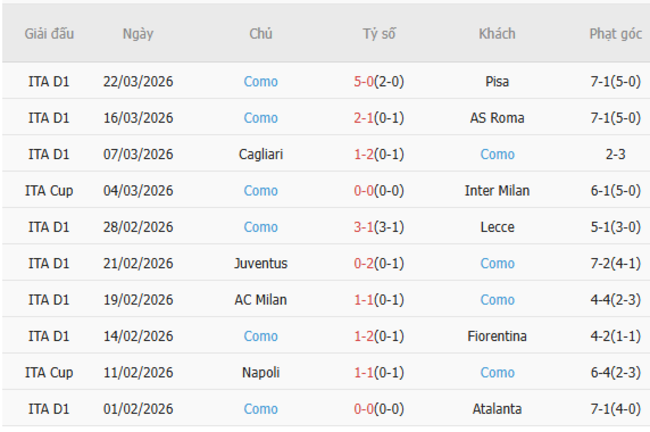Click the 6-4 corner stat in the Napoli row

(x=603, y=373)
